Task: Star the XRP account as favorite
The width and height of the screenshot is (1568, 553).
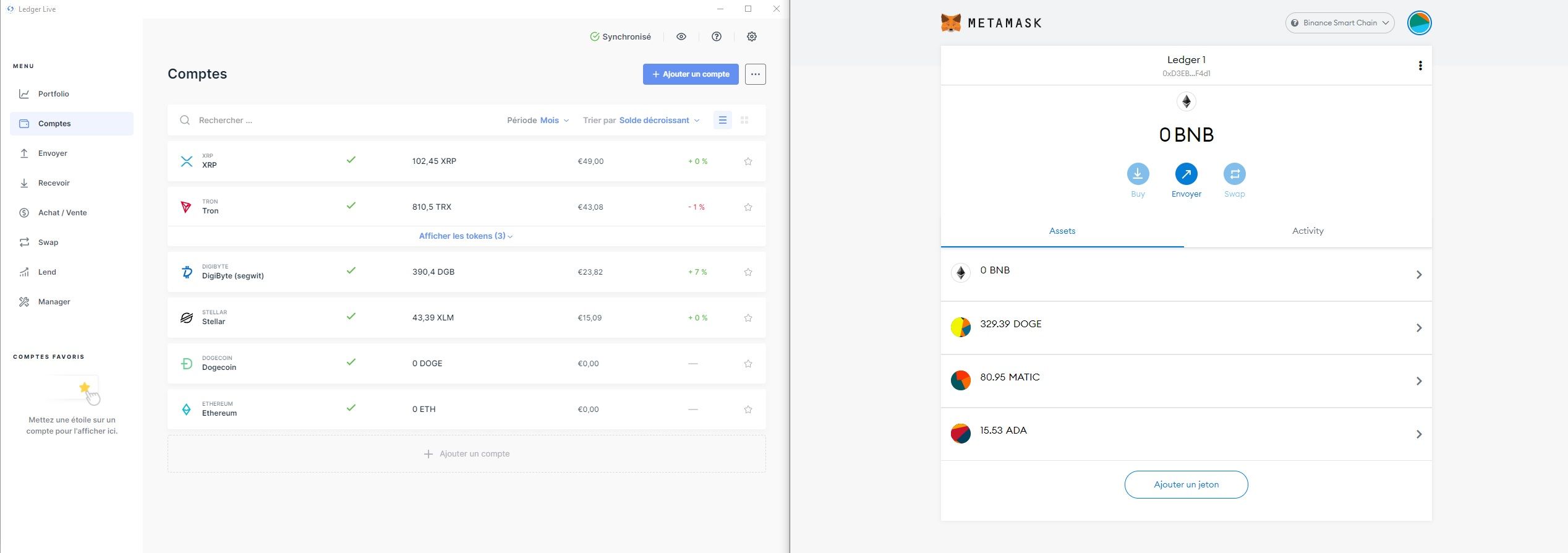Action: 748,161
